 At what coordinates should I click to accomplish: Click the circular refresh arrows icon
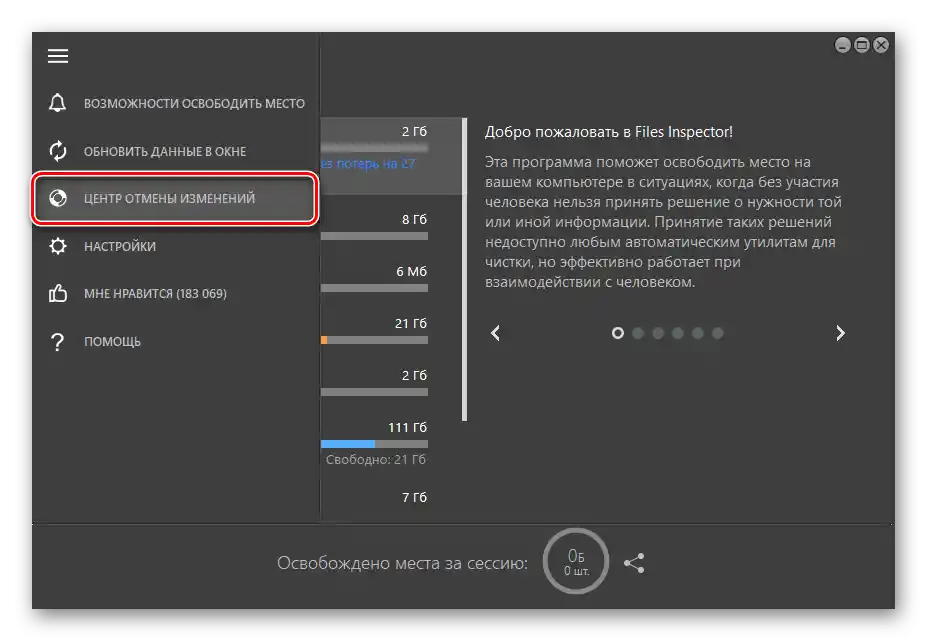coord(57,151)
